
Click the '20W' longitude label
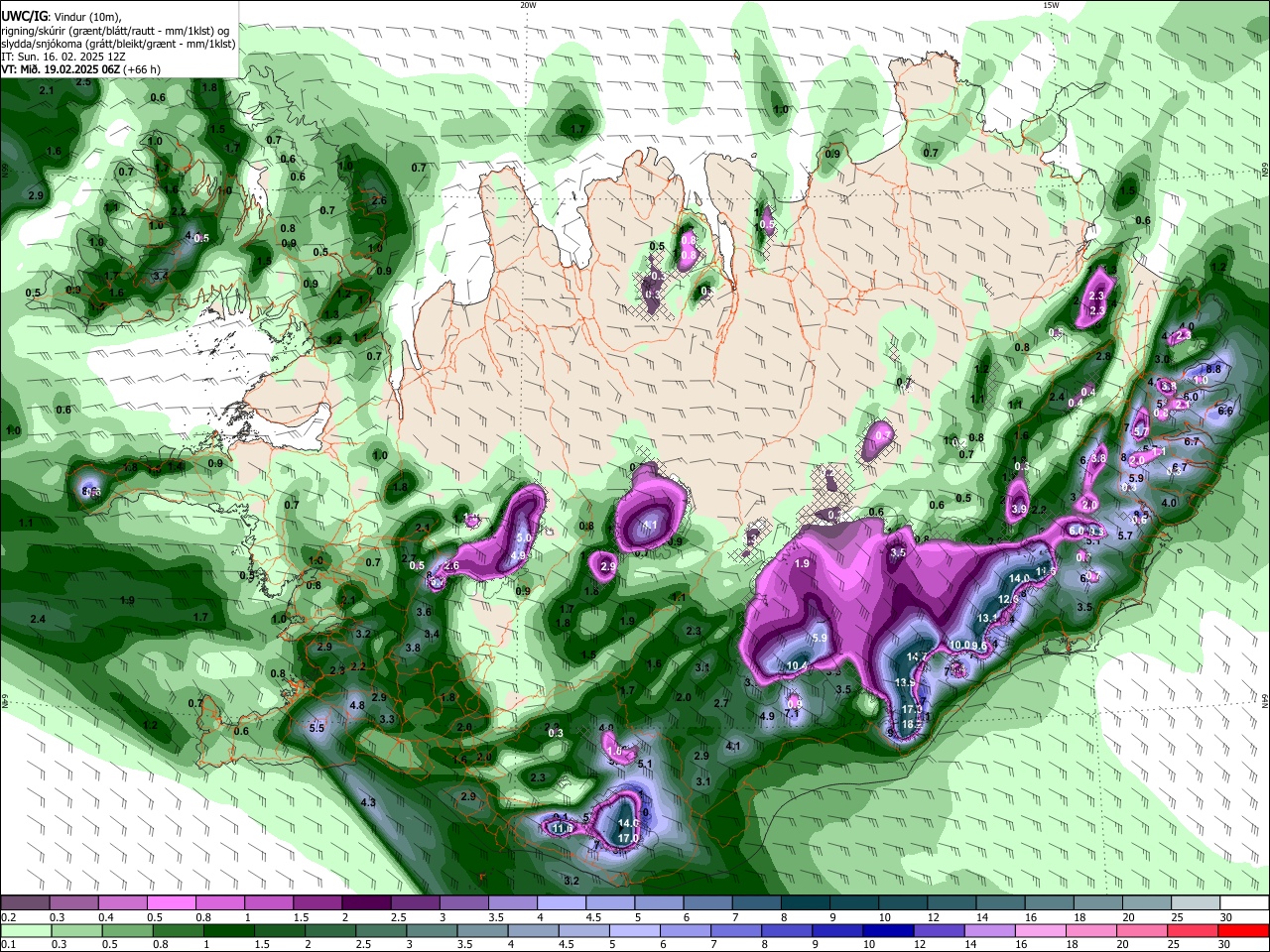click(528, 5)
